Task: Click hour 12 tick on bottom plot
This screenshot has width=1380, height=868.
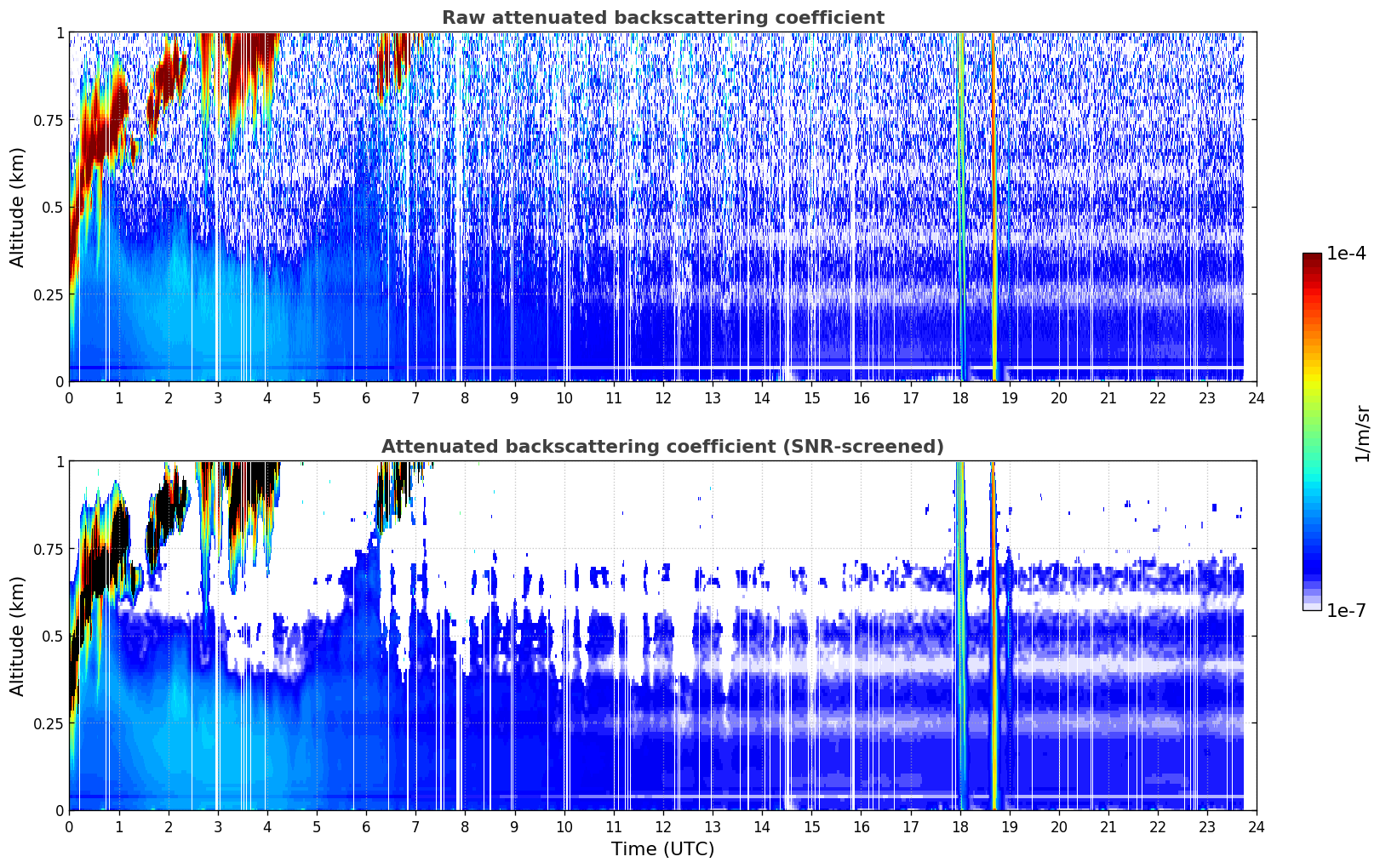Action: pos(663,826)
